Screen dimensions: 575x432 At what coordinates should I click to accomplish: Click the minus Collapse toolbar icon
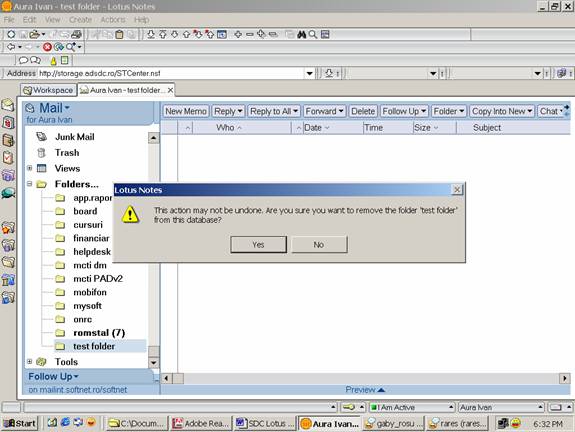point(250,34)
